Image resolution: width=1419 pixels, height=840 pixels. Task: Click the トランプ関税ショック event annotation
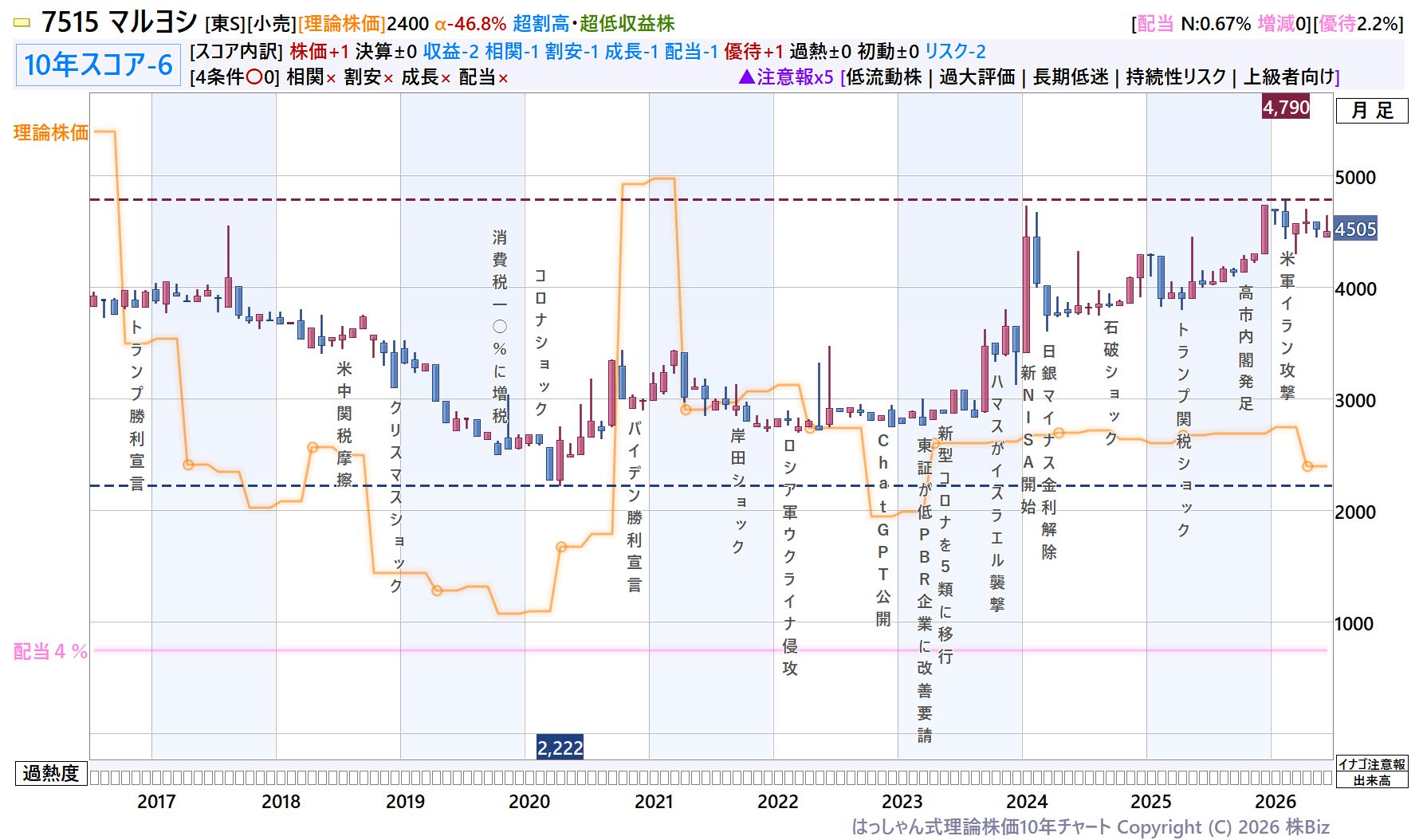(1184, 430)
